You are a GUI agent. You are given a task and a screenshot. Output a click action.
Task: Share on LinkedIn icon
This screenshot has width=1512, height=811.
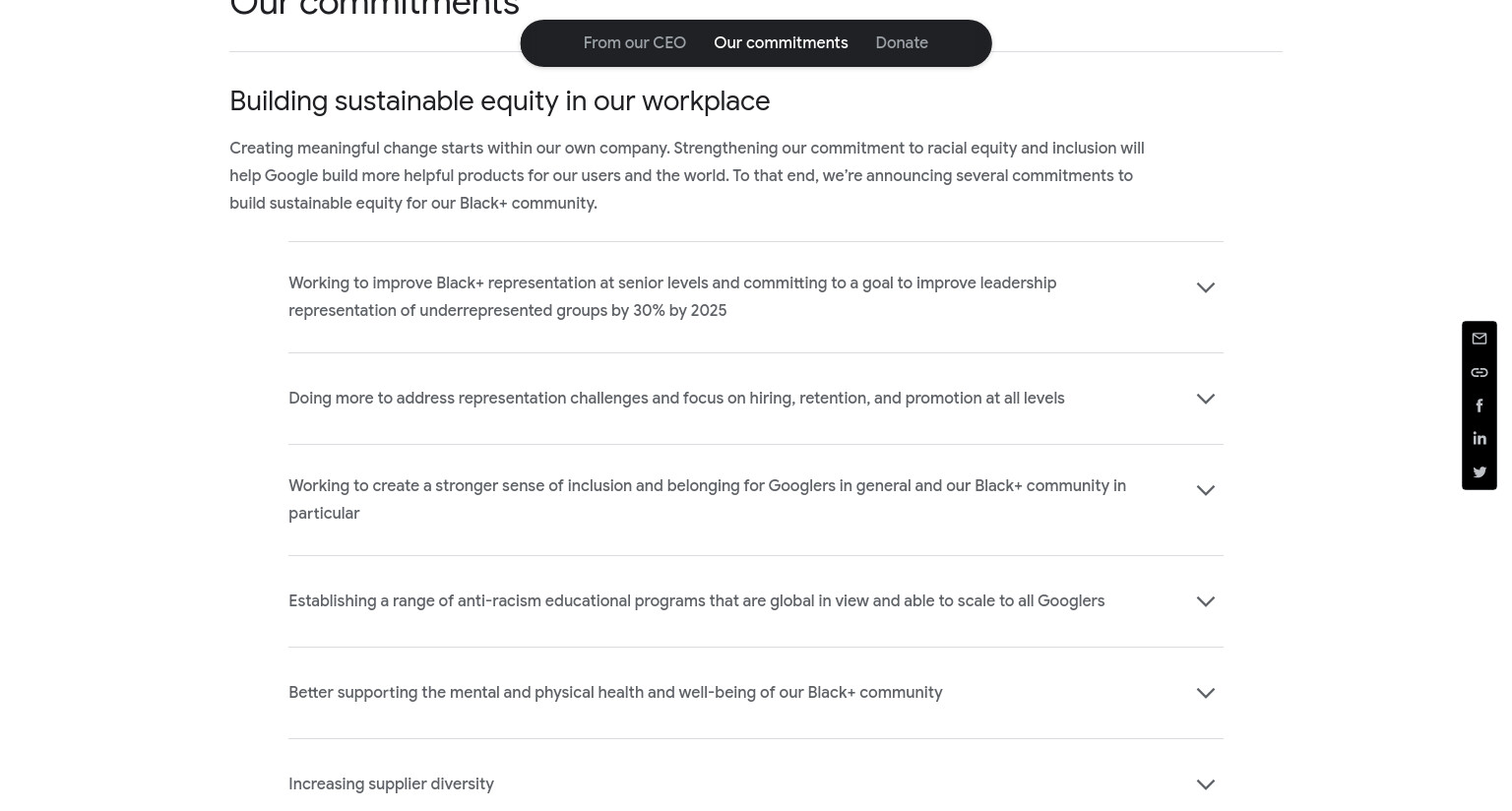pos(1480,439)
